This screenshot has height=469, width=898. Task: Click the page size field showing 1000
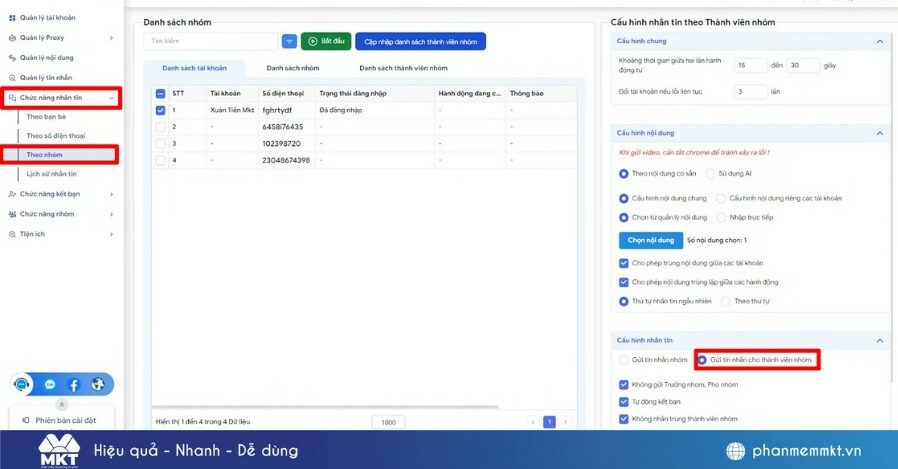(x=388, y=422)
